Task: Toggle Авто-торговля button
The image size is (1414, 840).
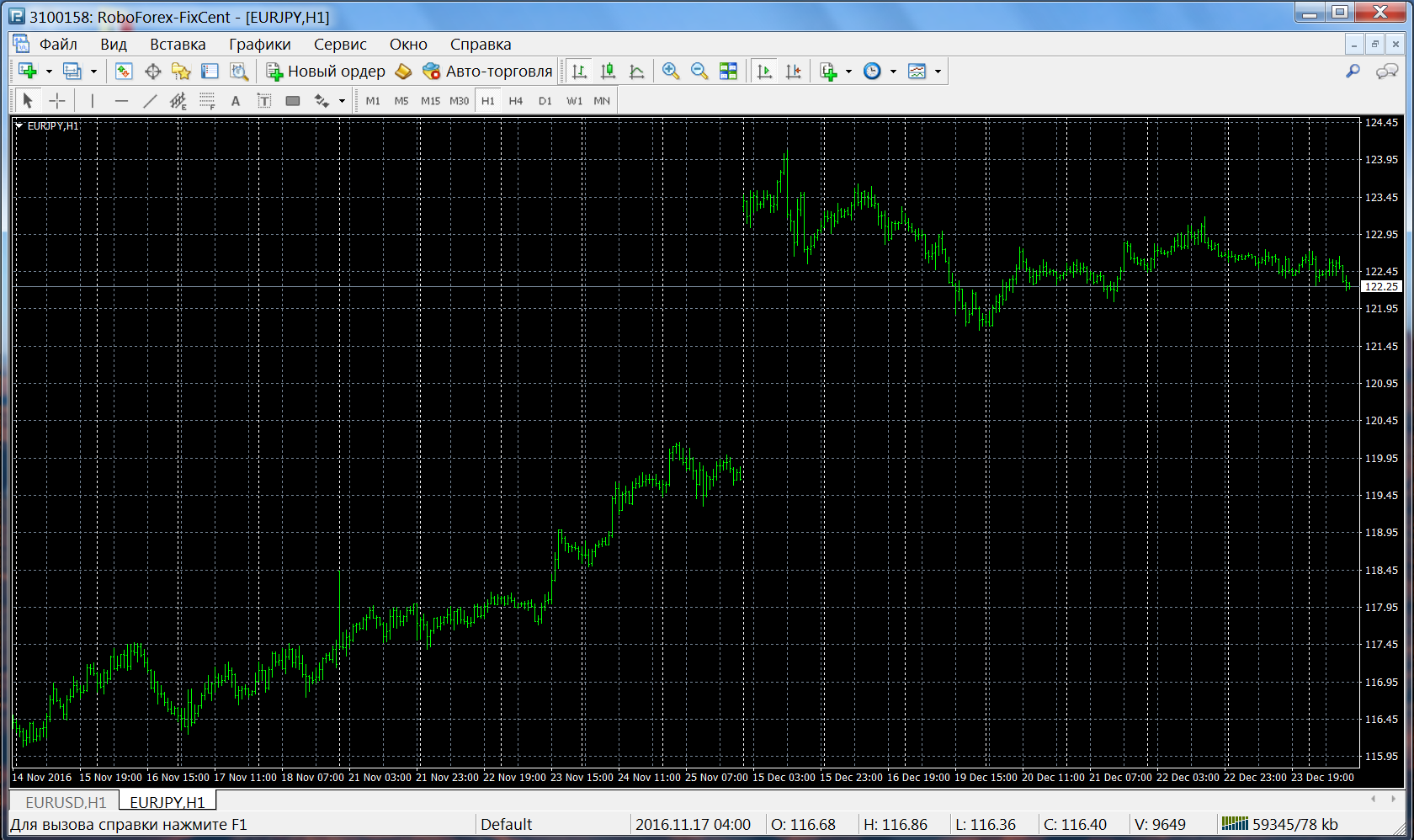Action: point(487,72)
